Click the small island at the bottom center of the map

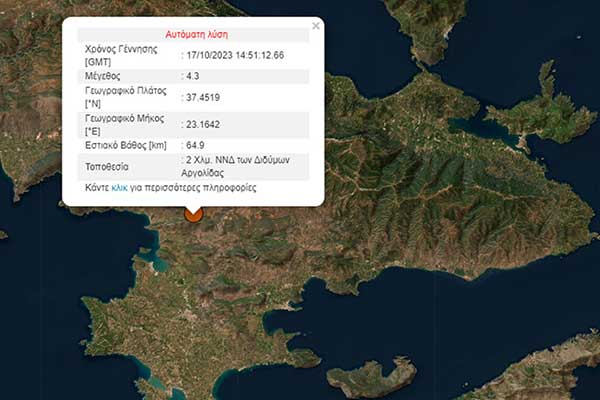[371, 378]
